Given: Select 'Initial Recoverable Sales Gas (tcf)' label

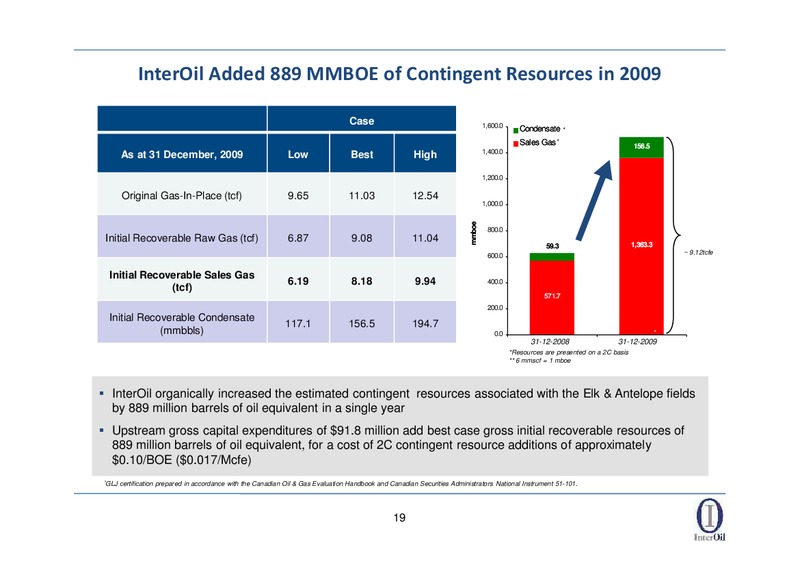Looking at the screenshot, I should [x=182, y=281].
